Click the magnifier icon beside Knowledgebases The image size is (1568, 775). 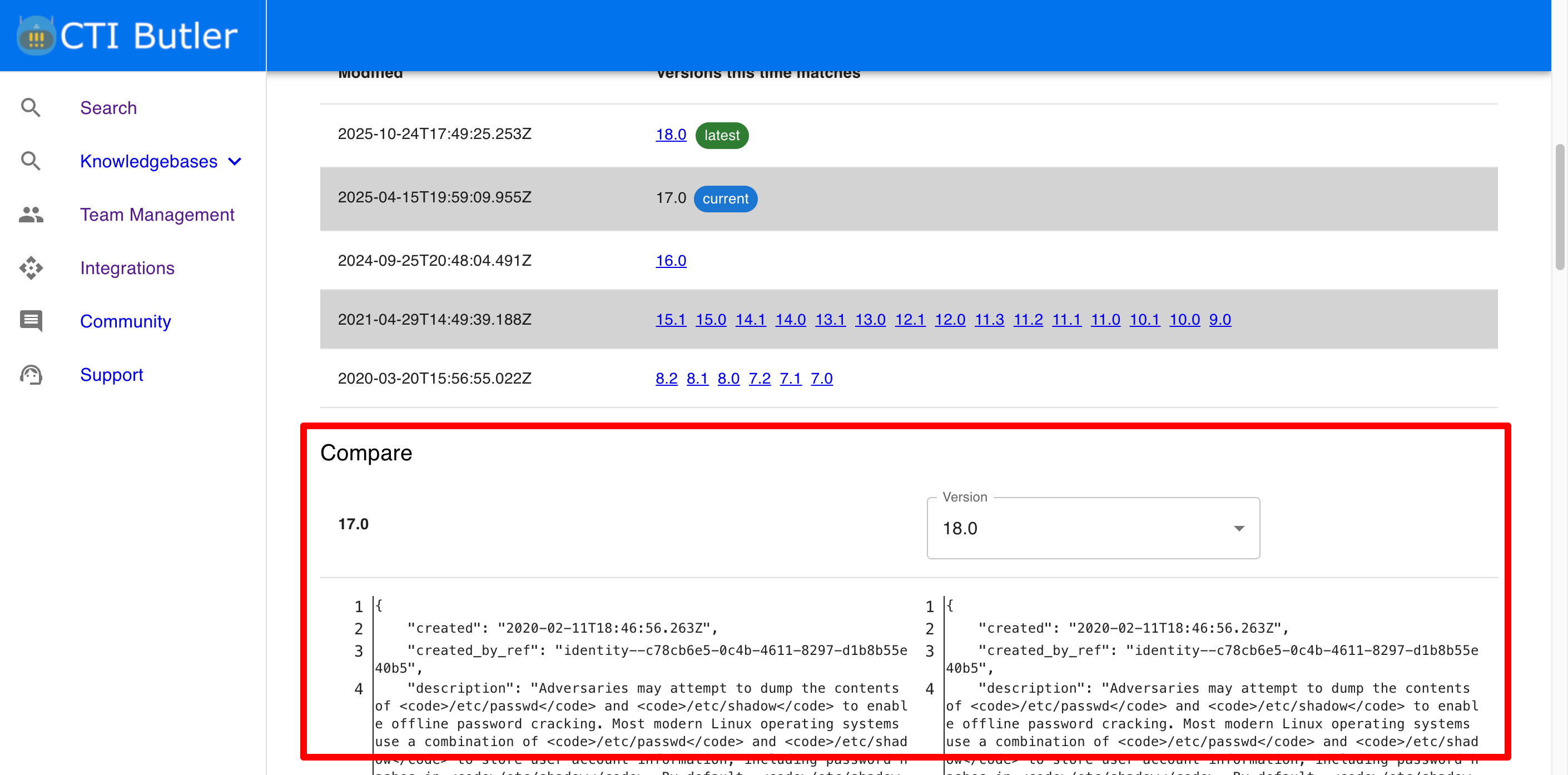(x=31, y=161)
